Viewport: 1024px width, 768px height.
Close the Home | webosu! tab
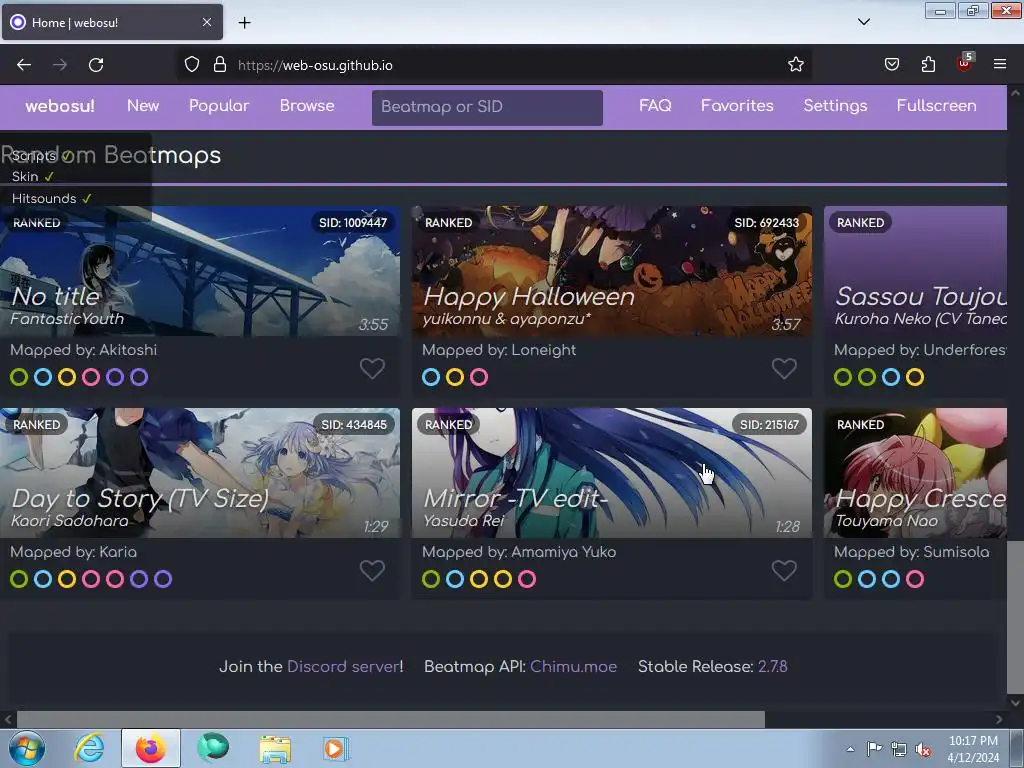point(206,22)
